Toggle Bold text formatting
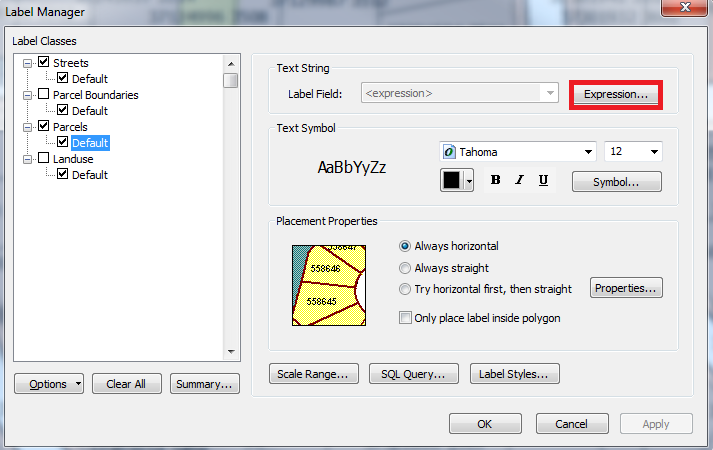 click(x=496, y=180)
